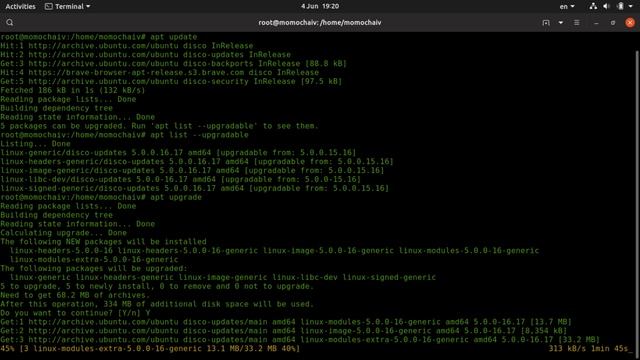
Task: Click the 'Get:2' linux-image download line
Action: tap(284, 331)
